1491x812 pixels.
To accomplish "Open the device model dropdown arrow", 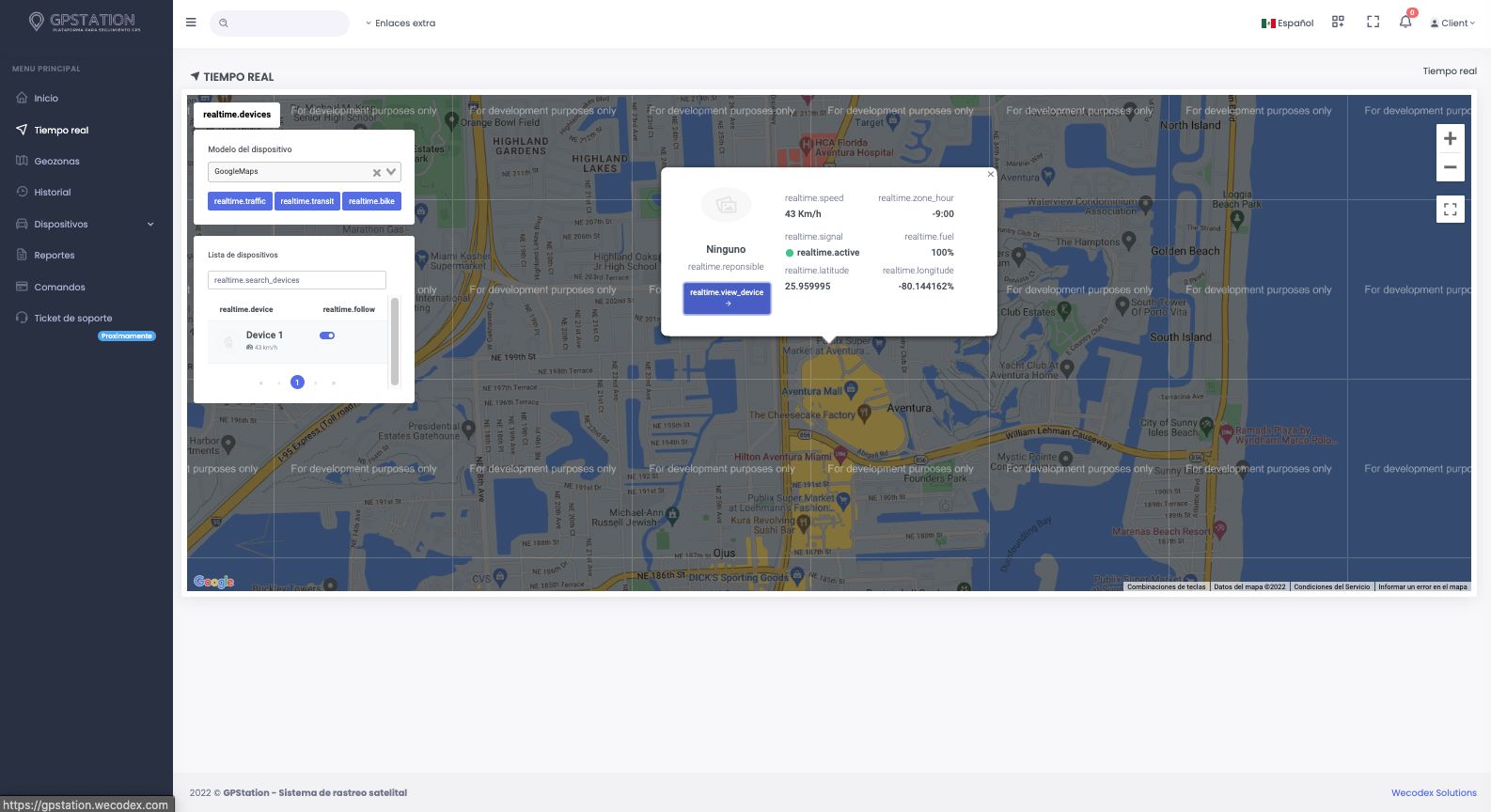I will 391,172.
